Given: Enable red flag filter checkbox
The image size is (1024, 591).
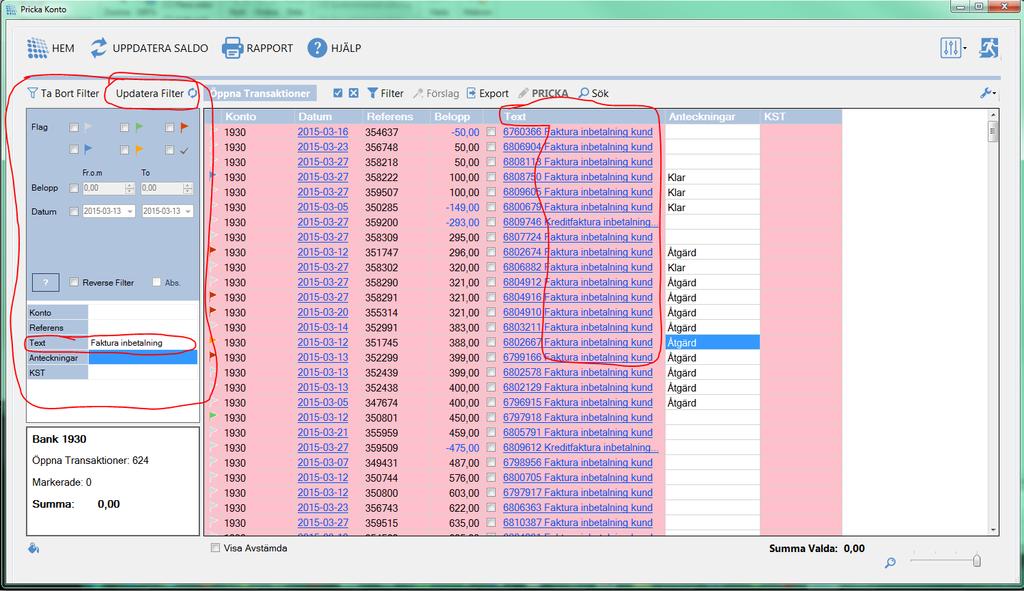Looking at the screenshot, I should pos(170,127).
